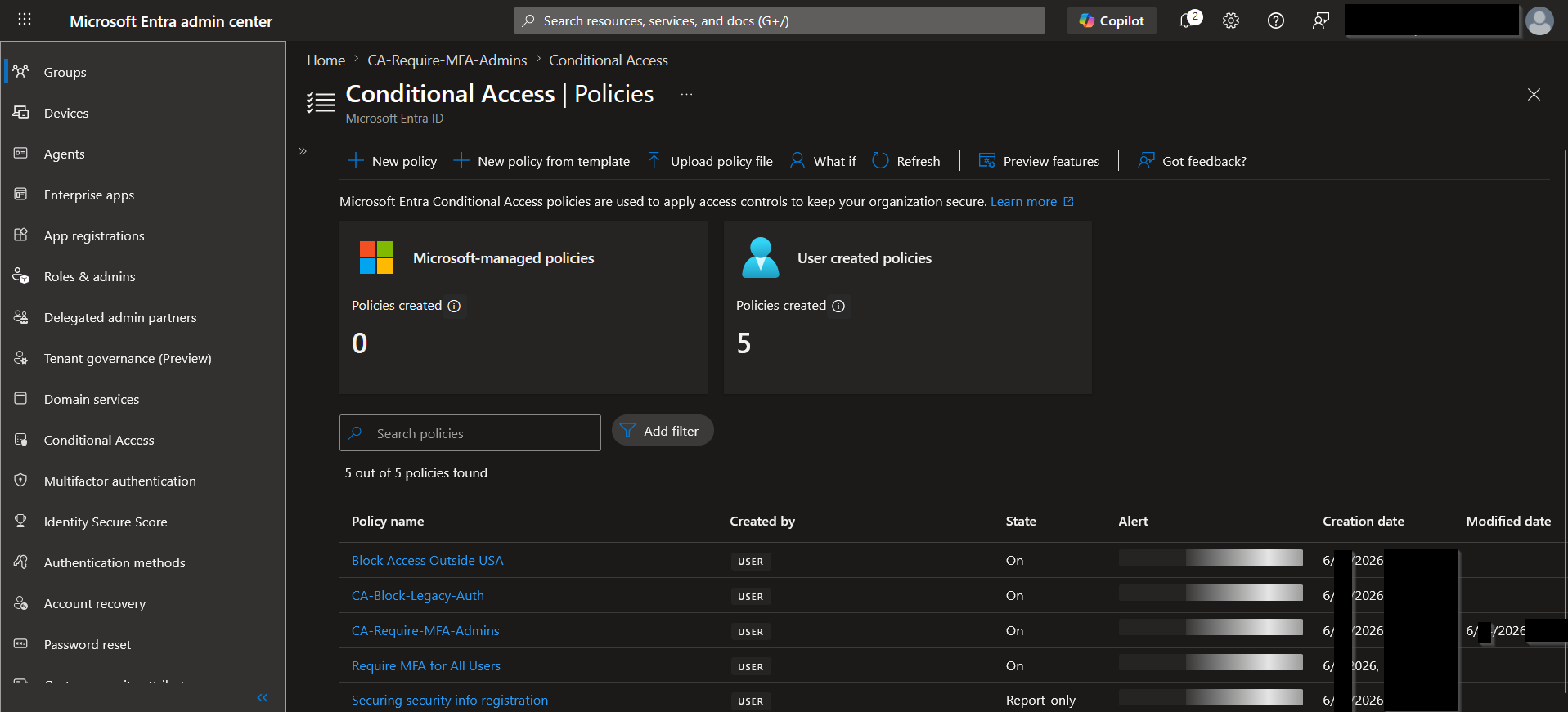Click the Agents sidebar icon

click(x=21, y=153)
